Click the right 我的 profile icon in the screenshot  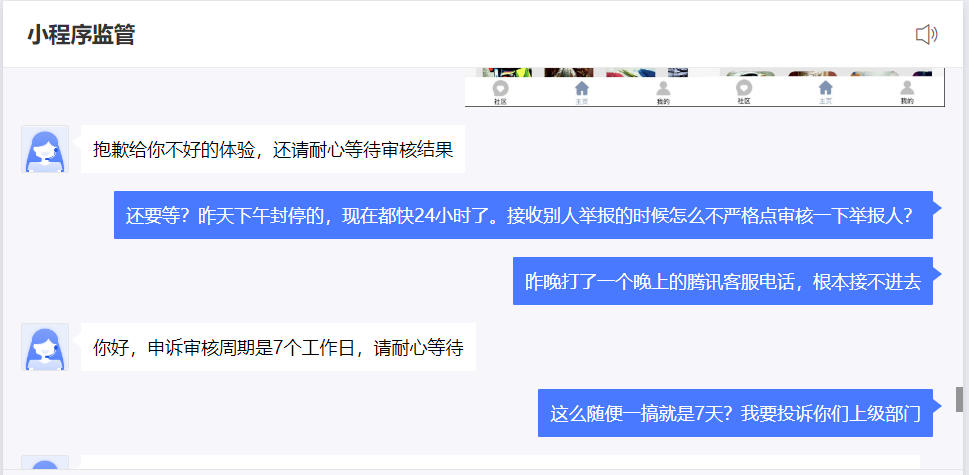tap(907, 92)
